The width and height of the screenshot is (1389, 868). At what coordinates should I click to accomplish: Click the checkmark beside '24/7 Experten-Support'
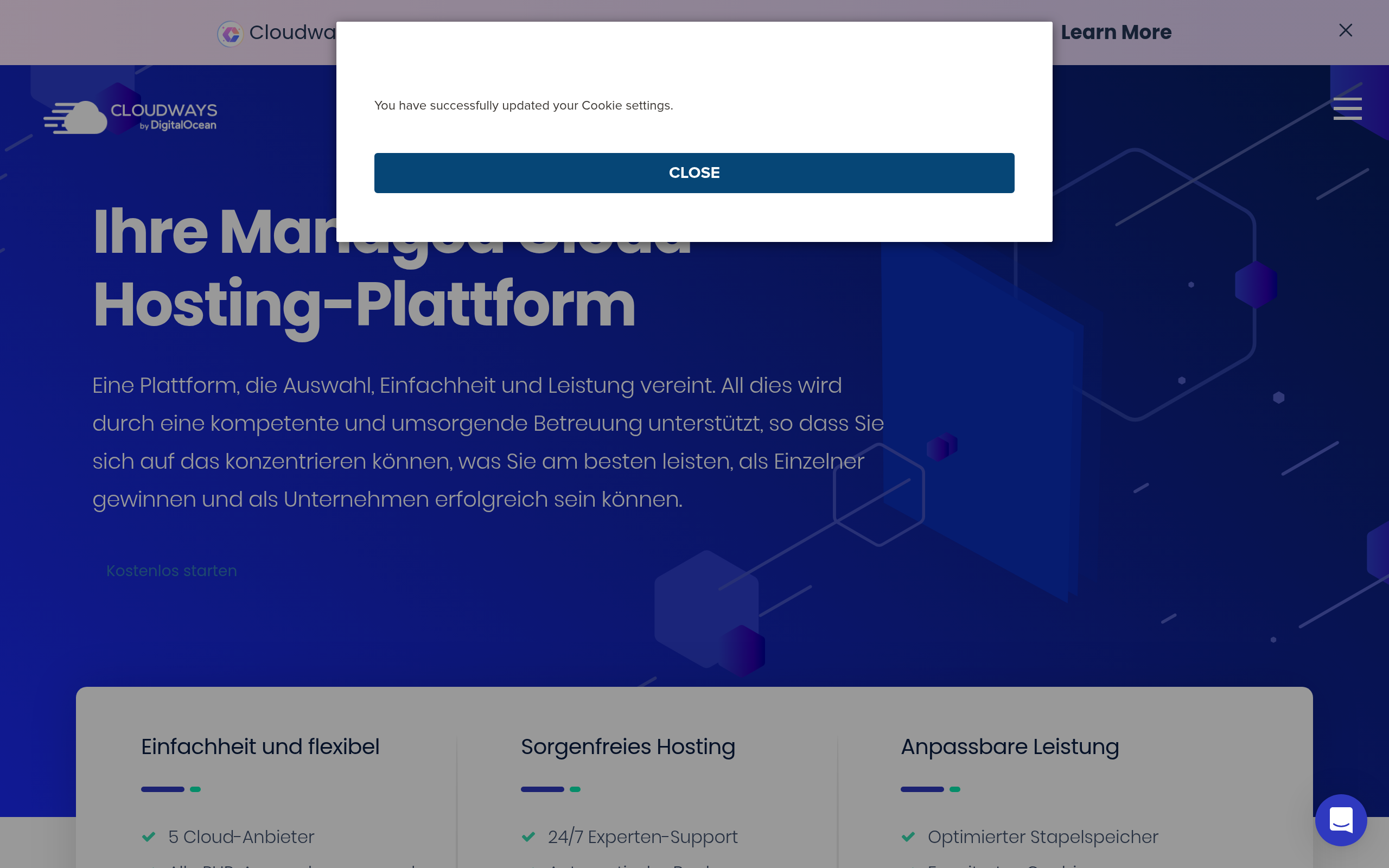coord(528,837)
